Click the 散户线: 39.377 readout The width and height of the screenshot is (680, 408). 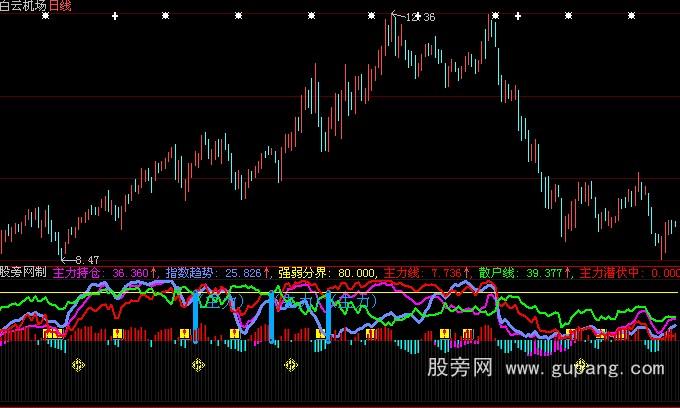[524, 273]
